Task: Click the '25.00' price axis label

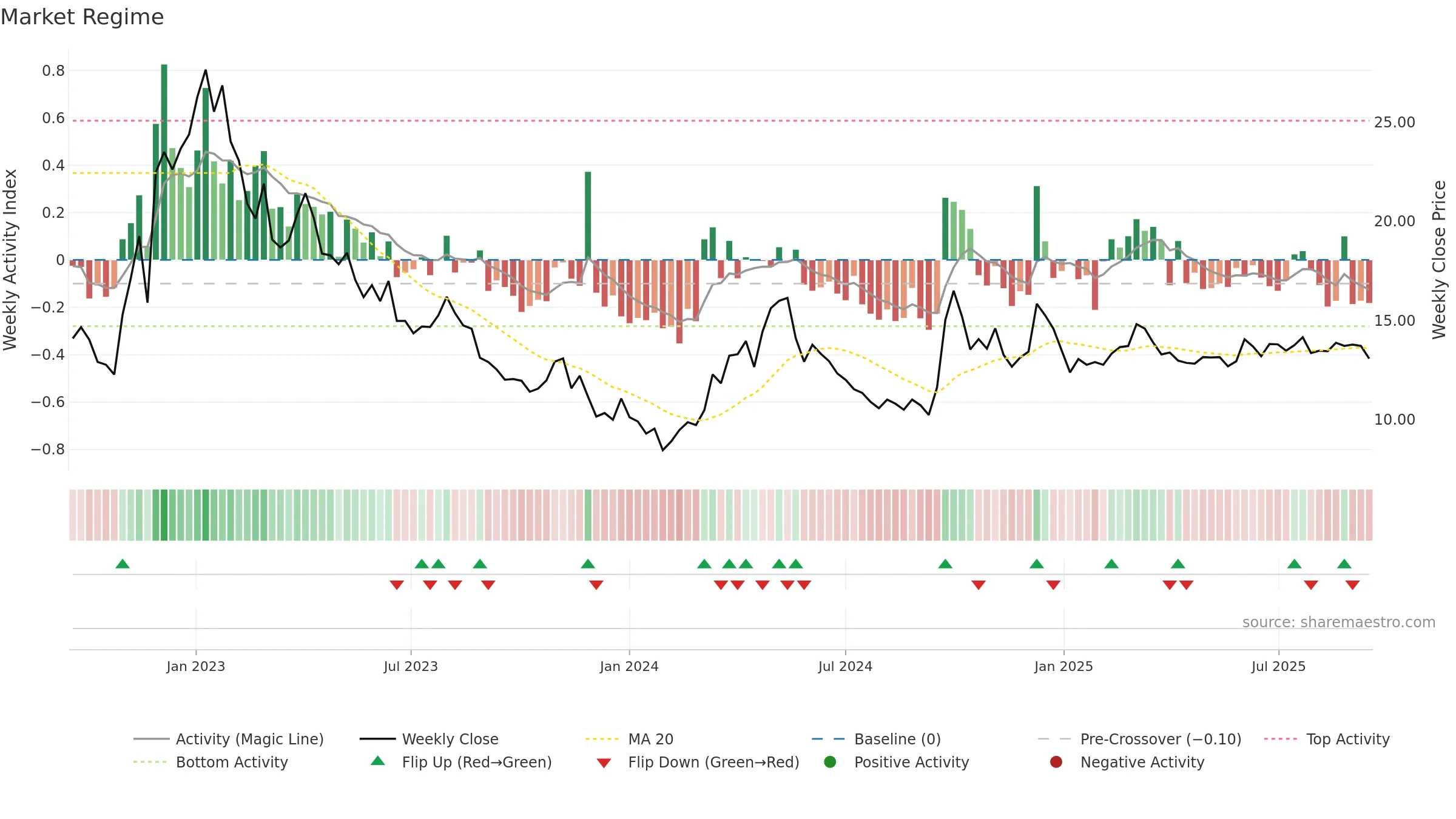Action: click(1395, 123)
